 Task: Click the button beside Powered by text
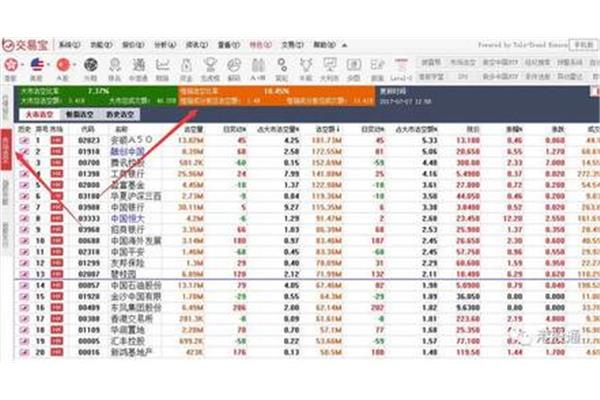tap(583, 45)
